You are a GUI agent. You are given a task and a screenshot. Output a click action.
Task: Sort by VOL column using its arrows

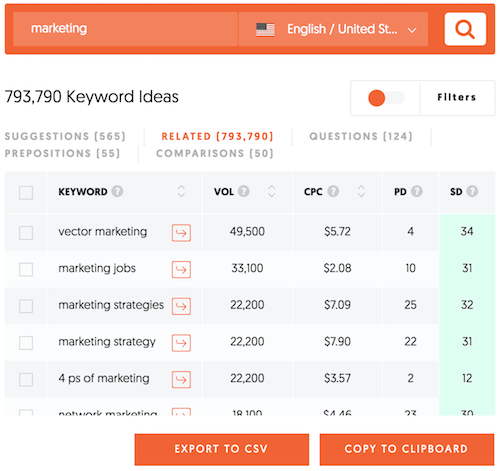[x=272, y=191]
